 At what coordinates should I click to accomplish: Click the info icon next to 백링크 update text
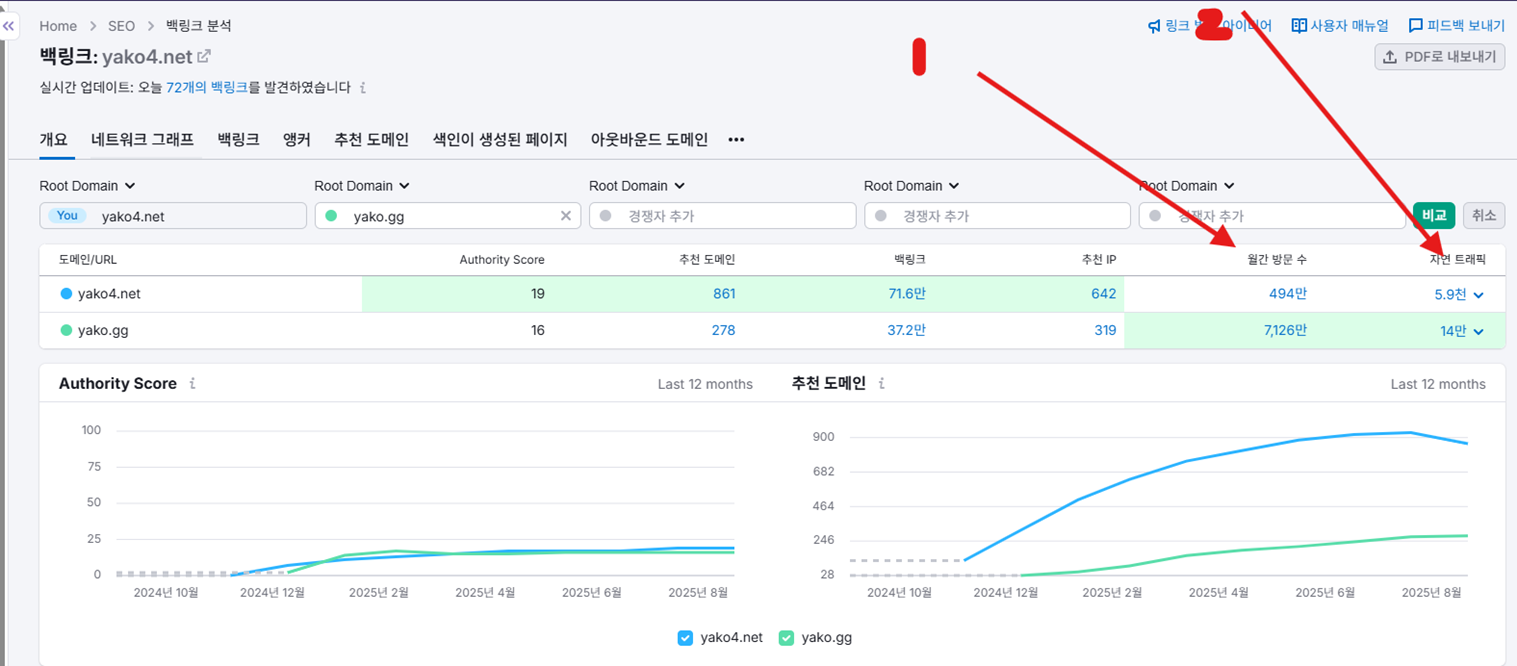(363, 88)
